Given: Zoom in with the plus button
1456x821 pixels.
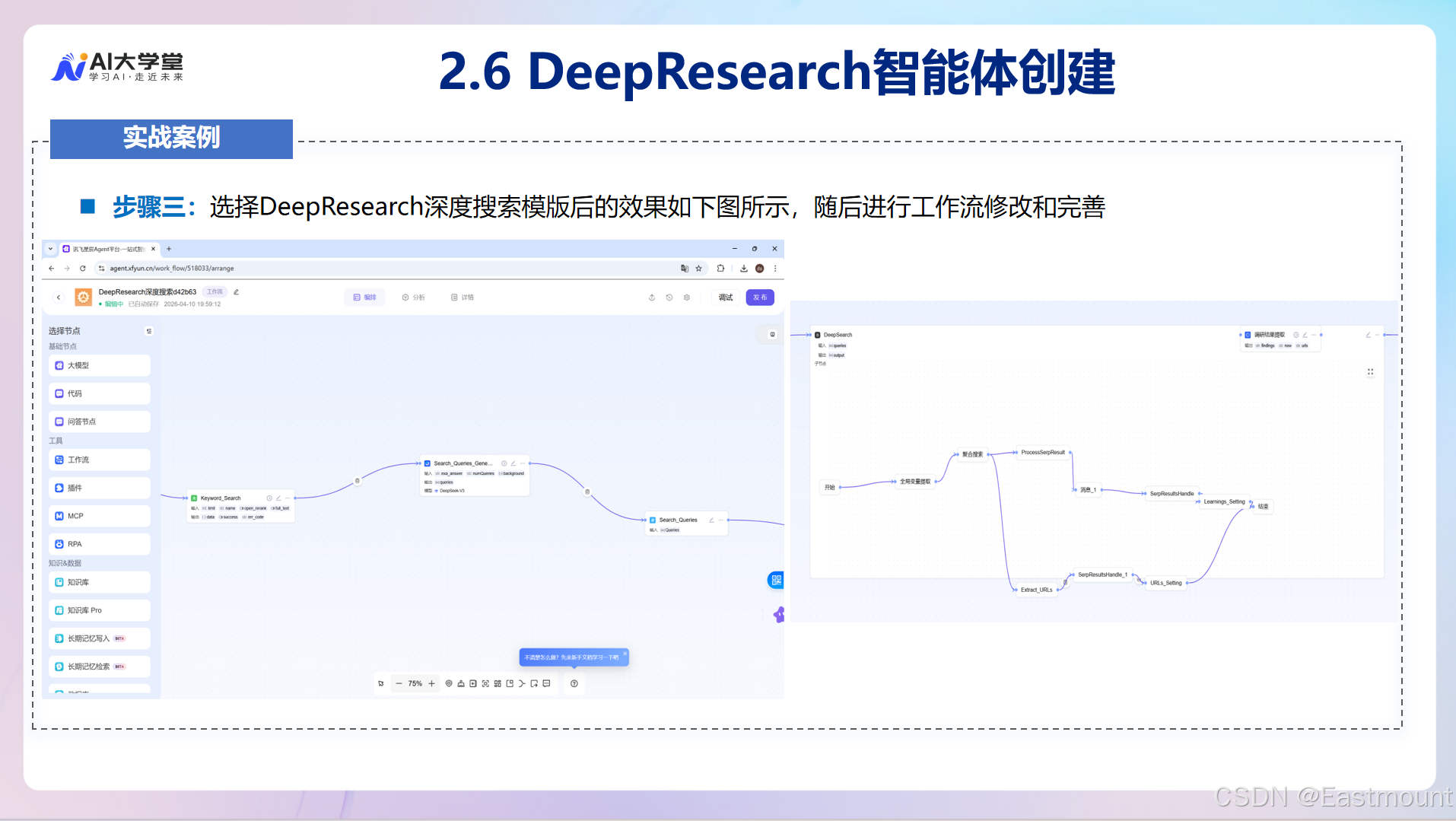Looking at the screenshot, I should pos(432,684).
